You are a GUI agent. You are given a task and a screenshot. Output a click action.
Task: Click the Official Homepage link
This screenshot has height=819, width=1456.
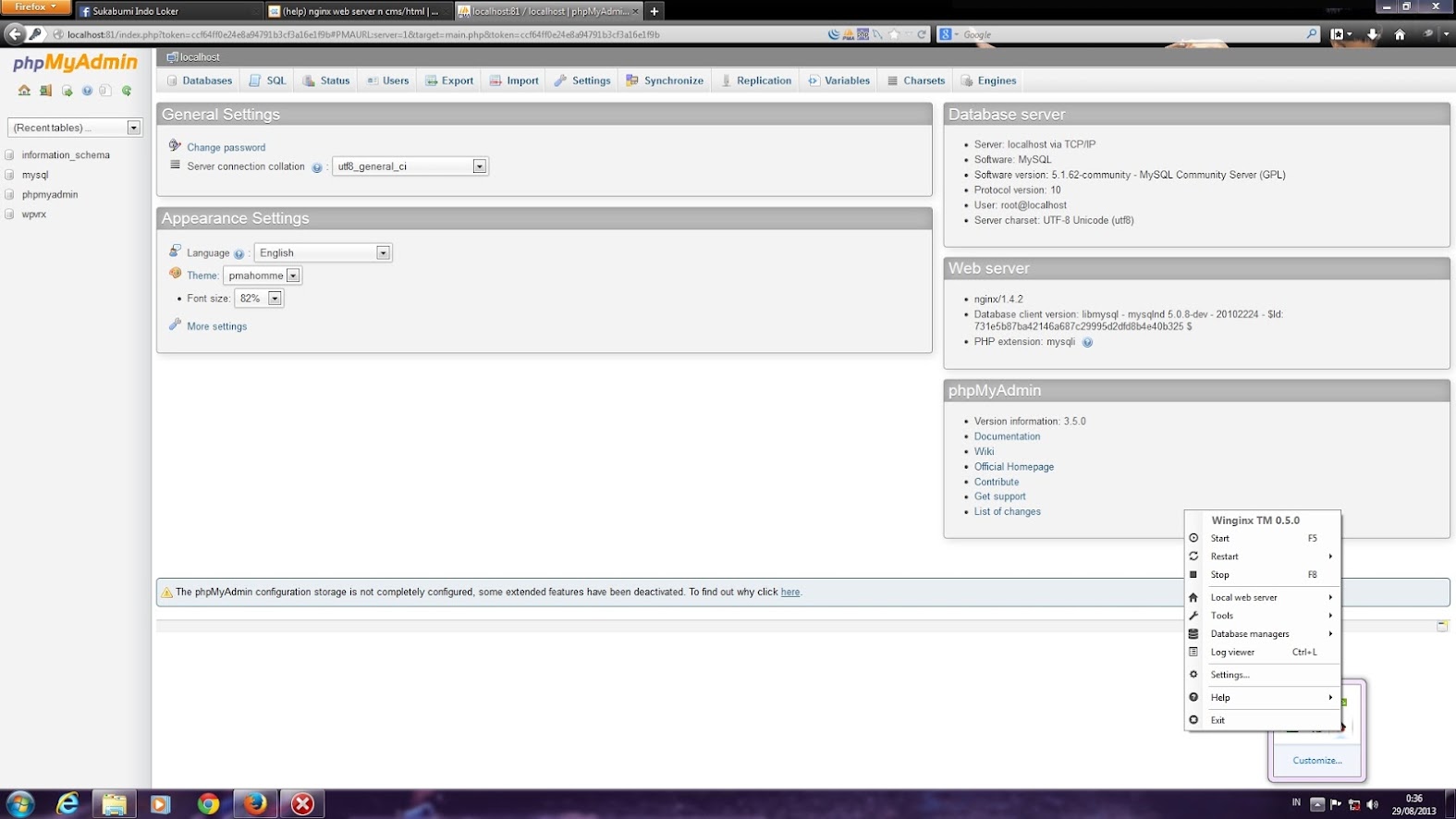click(1013, 467)
